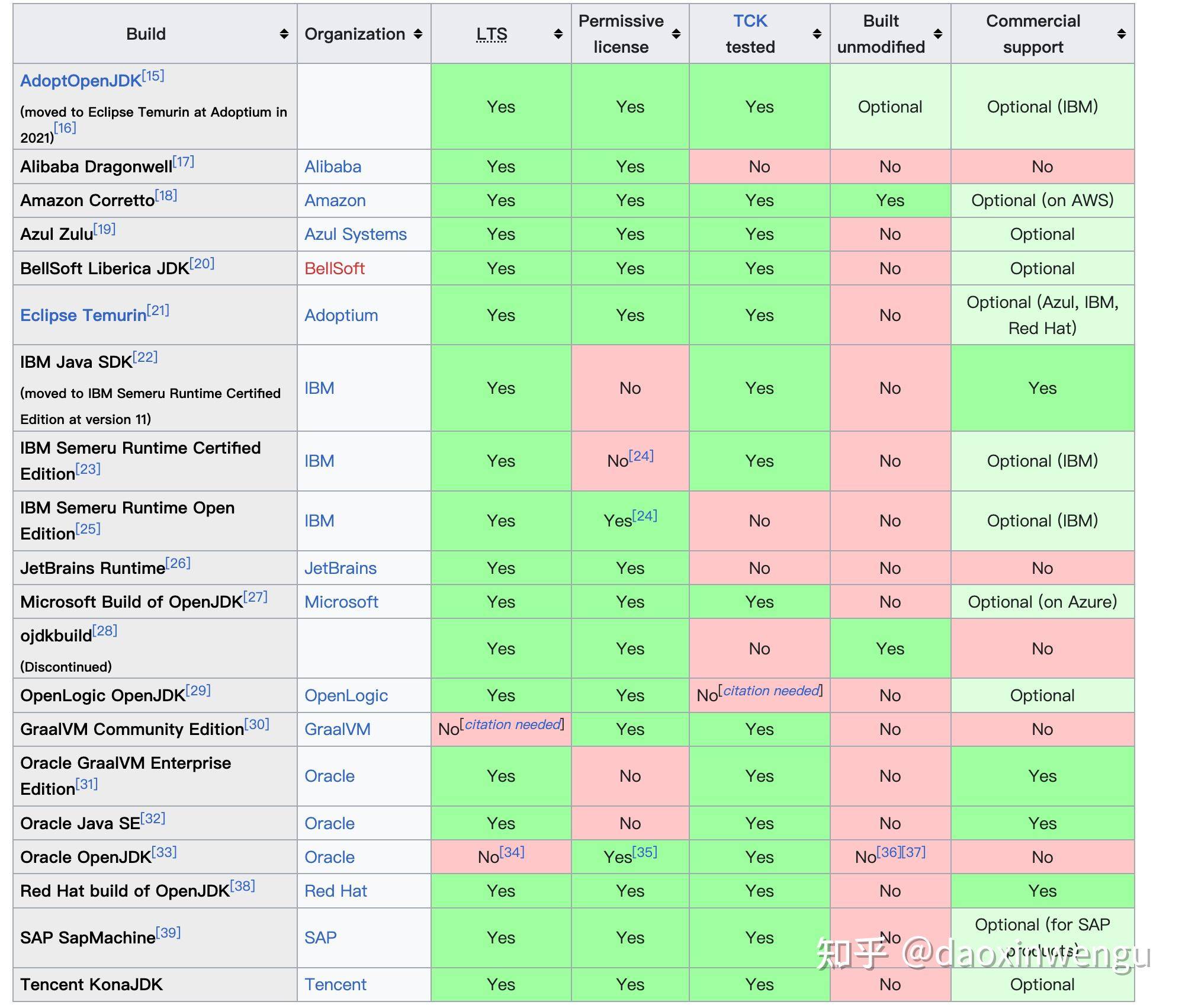Open citation [20] for BellSoft Liberica
This screenshot has width=1182, height=1008.
click(202, 264)
